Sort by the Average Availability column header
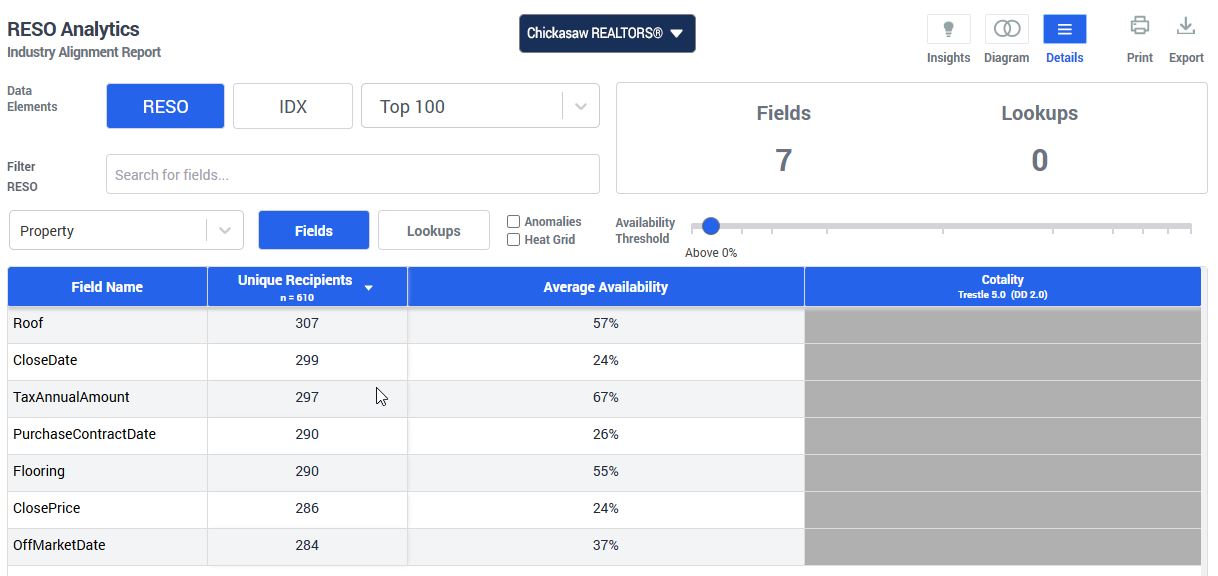Image resolution: width=1218 pixels, height=576 pixels. [606, 287]
